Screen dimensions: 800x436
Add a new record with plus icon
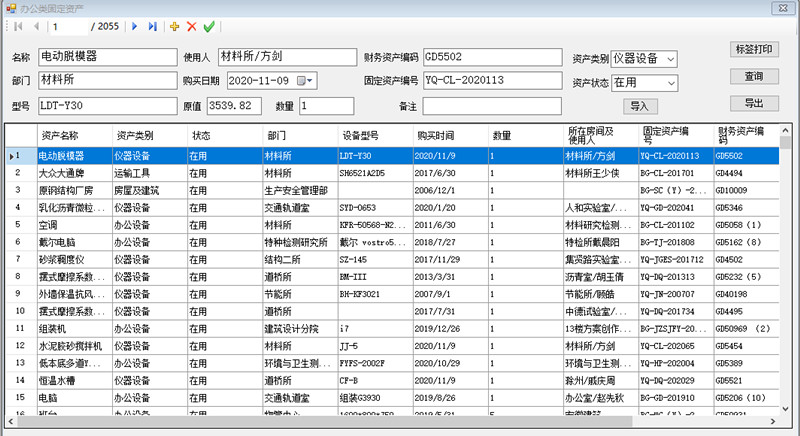click(x=175, y=27)
